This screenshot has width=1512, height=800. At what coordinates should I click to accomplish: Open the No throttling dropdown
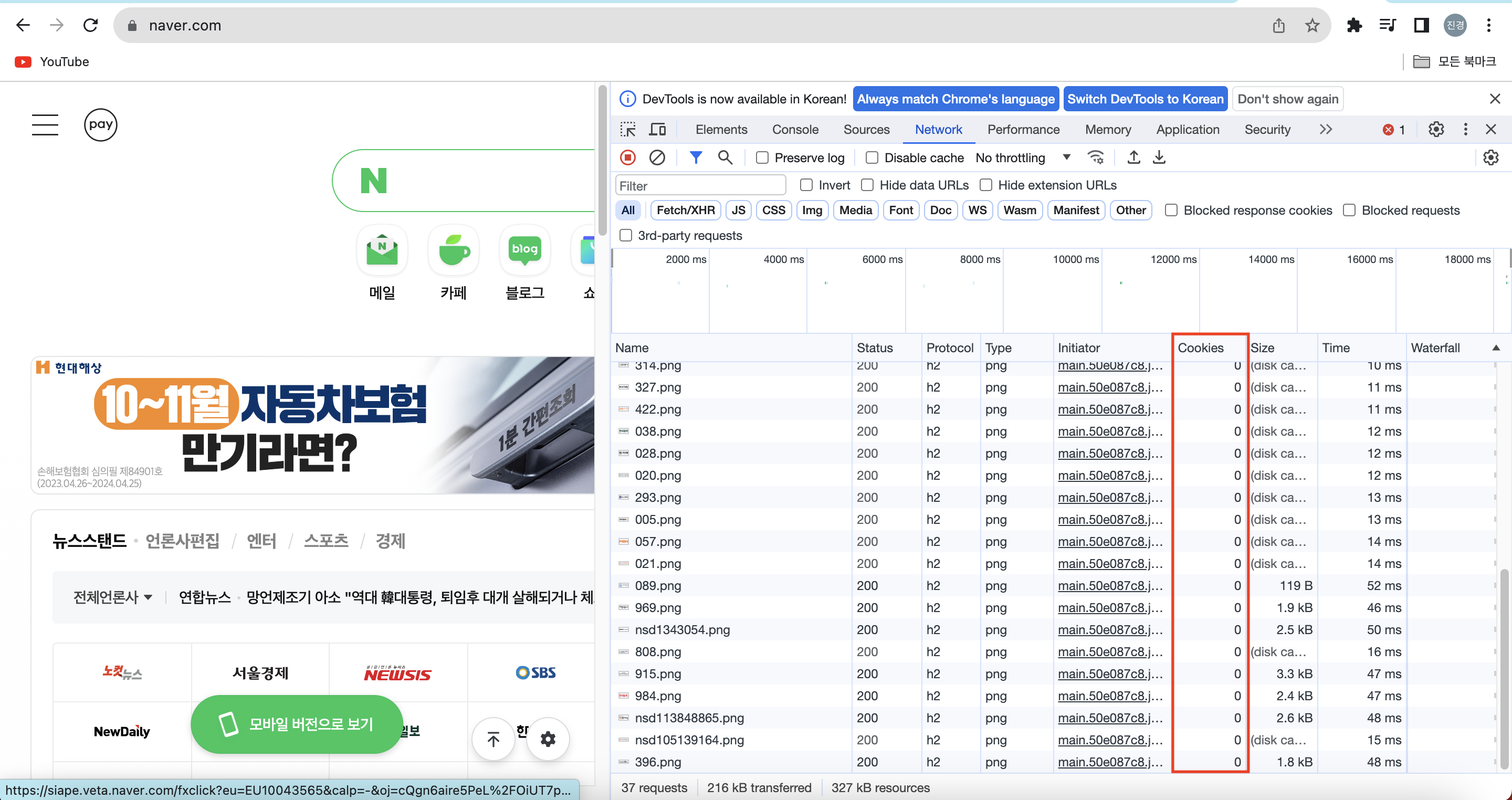point(1022,157)
